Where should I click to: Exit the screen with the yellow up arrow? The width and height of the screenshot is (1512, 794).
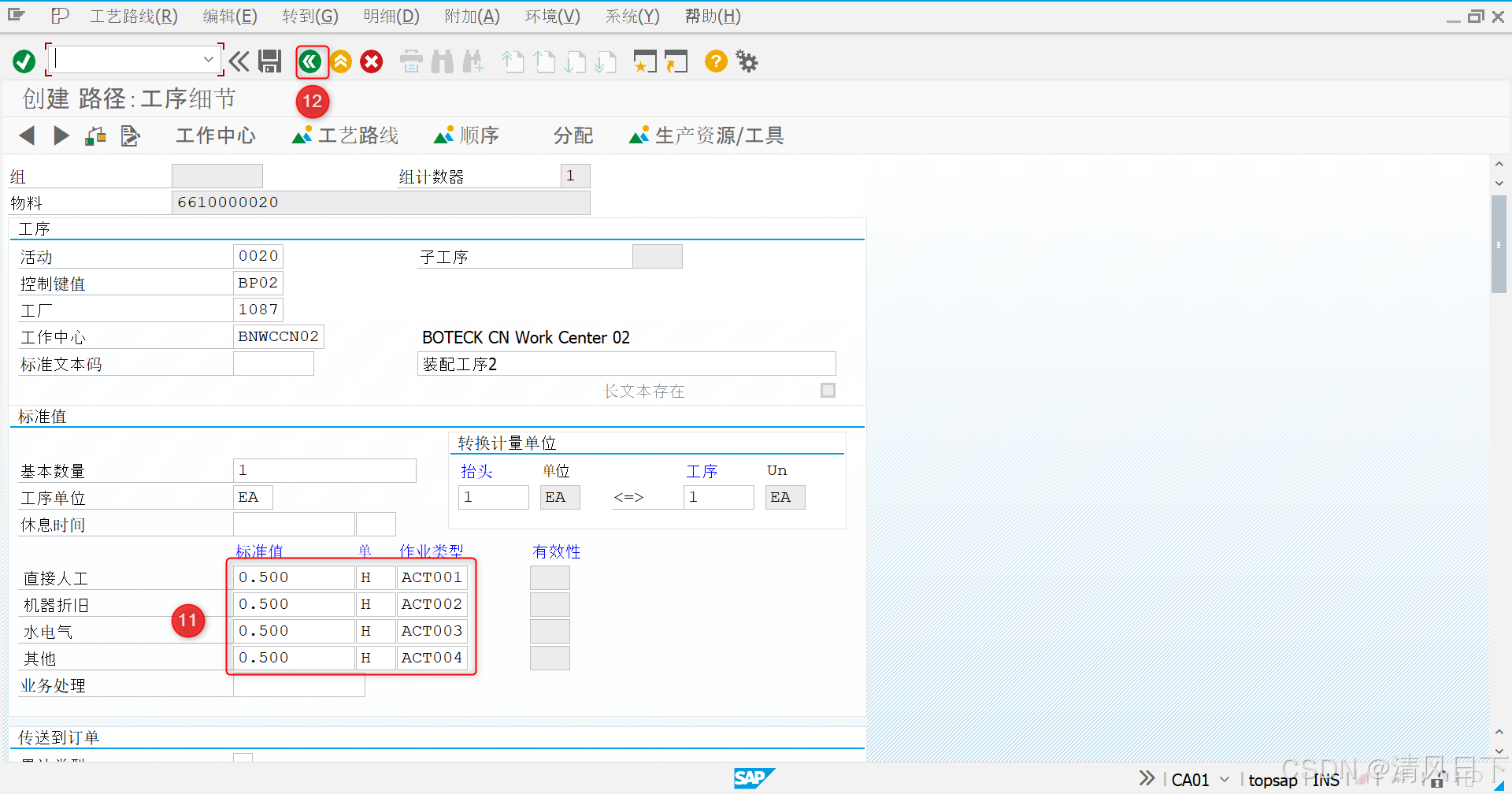[x=340, y=61]
